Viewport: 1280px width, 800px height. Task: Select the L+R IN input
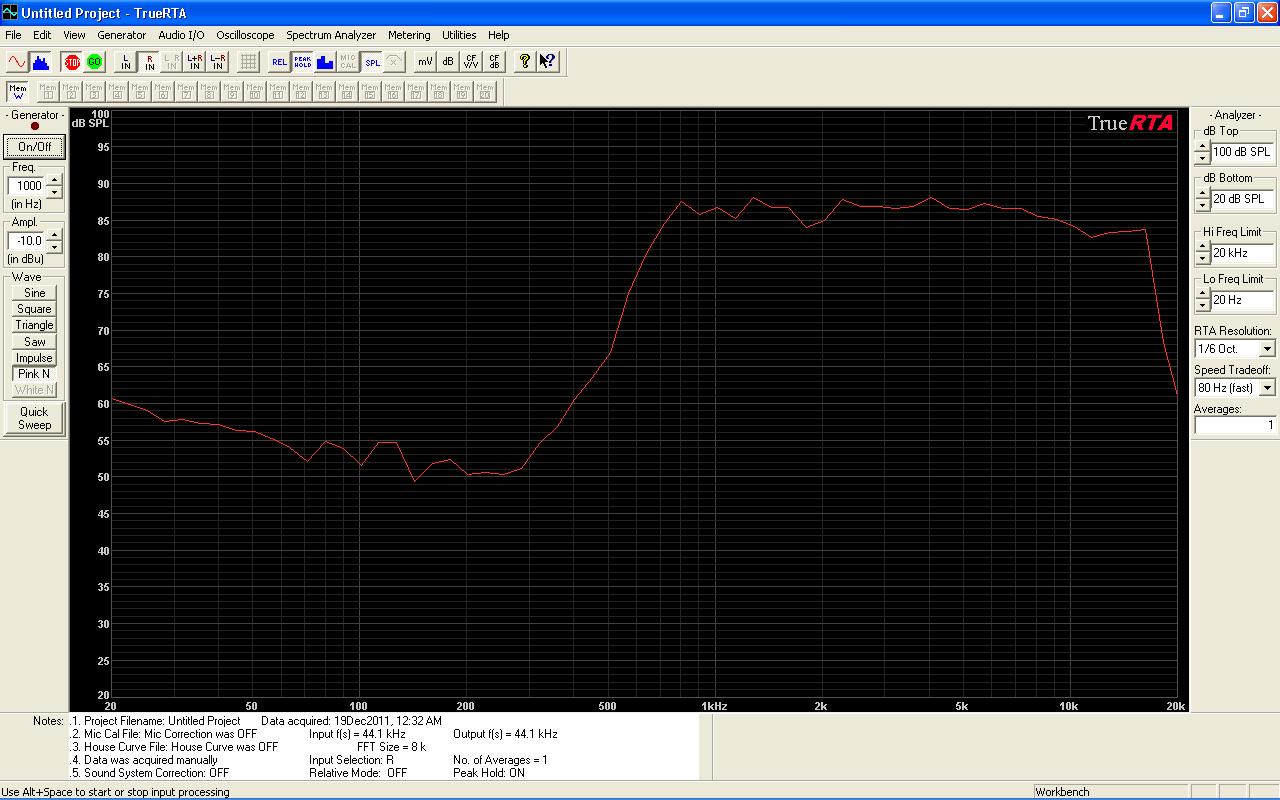click(195, 62)
